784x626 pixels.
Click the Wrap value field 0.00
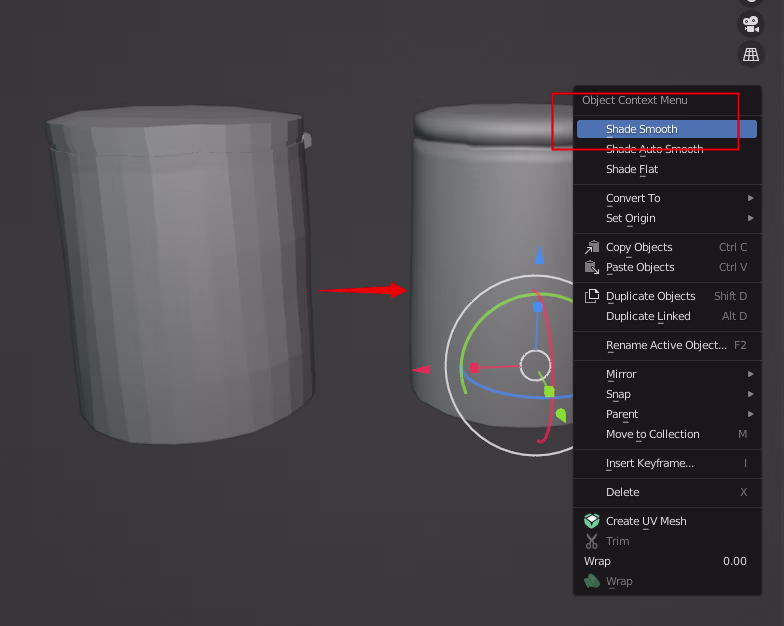coord(666,561)
